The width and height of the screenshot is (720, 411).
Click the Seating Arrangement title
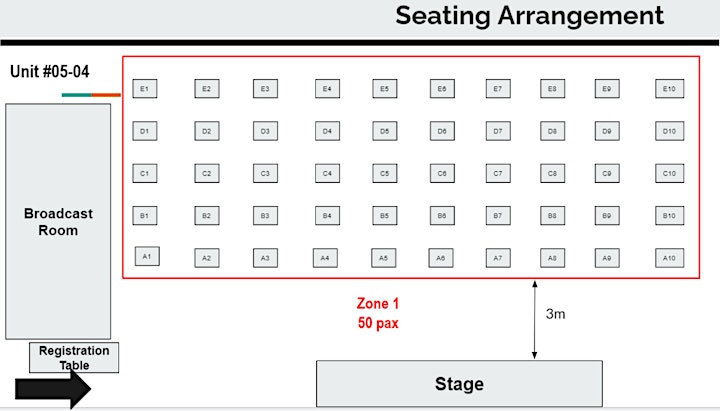pyautogui.click(x=529, y=16)
